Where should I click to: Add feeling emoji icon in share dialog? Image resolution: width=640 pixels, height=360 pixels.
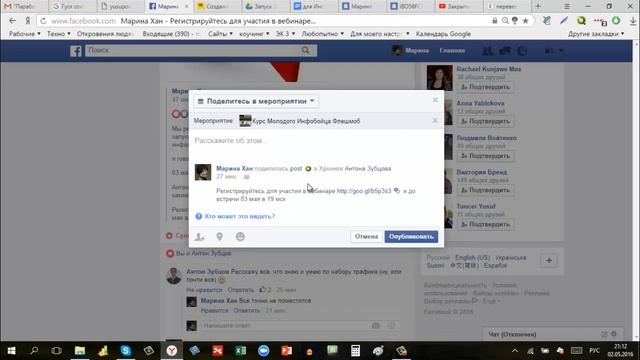240,236
